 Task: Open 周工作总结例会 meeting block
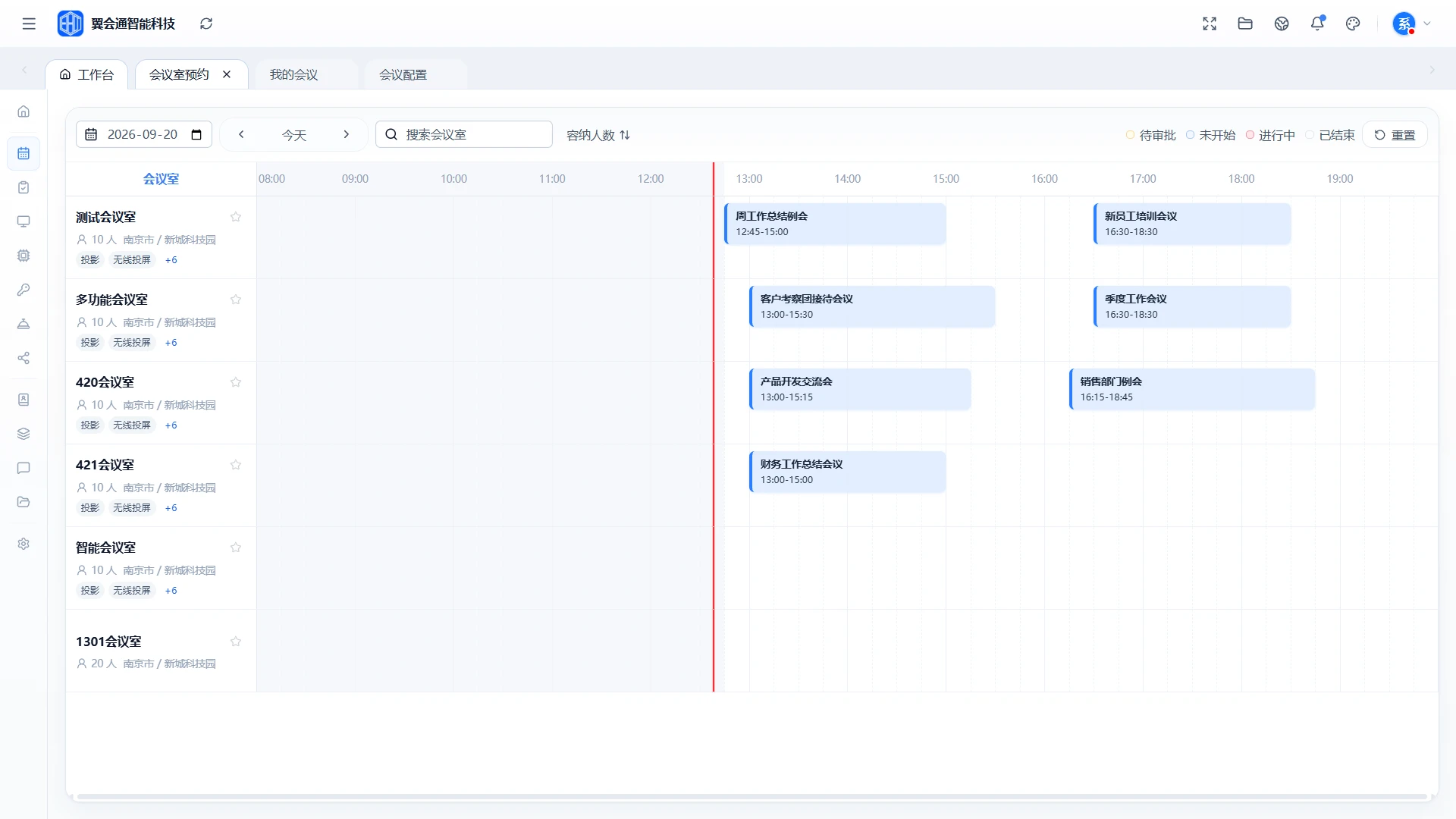(x=835, y=224)
